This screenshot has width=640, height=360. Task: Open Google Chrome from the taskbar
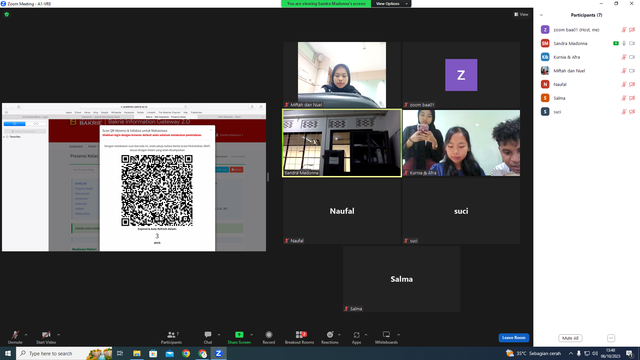click(x=186, y=353)
